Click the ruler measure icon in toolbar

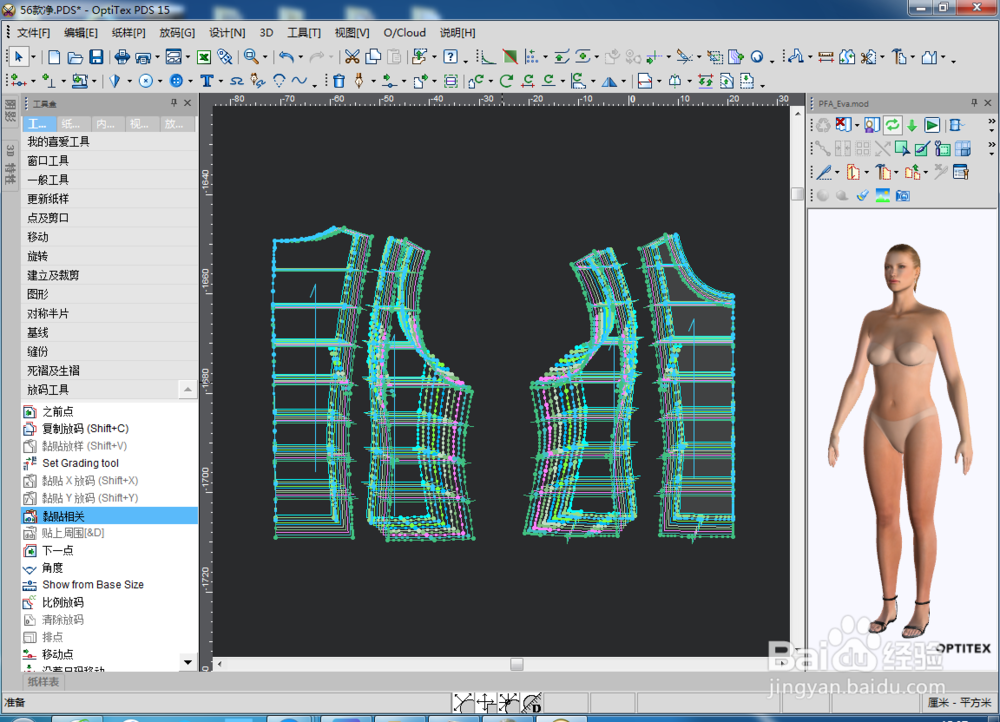825,57
